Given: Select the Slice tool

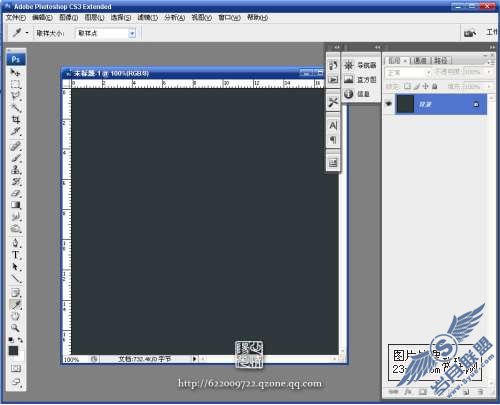Looking at the screenshot, I should (x=15, y=131).
